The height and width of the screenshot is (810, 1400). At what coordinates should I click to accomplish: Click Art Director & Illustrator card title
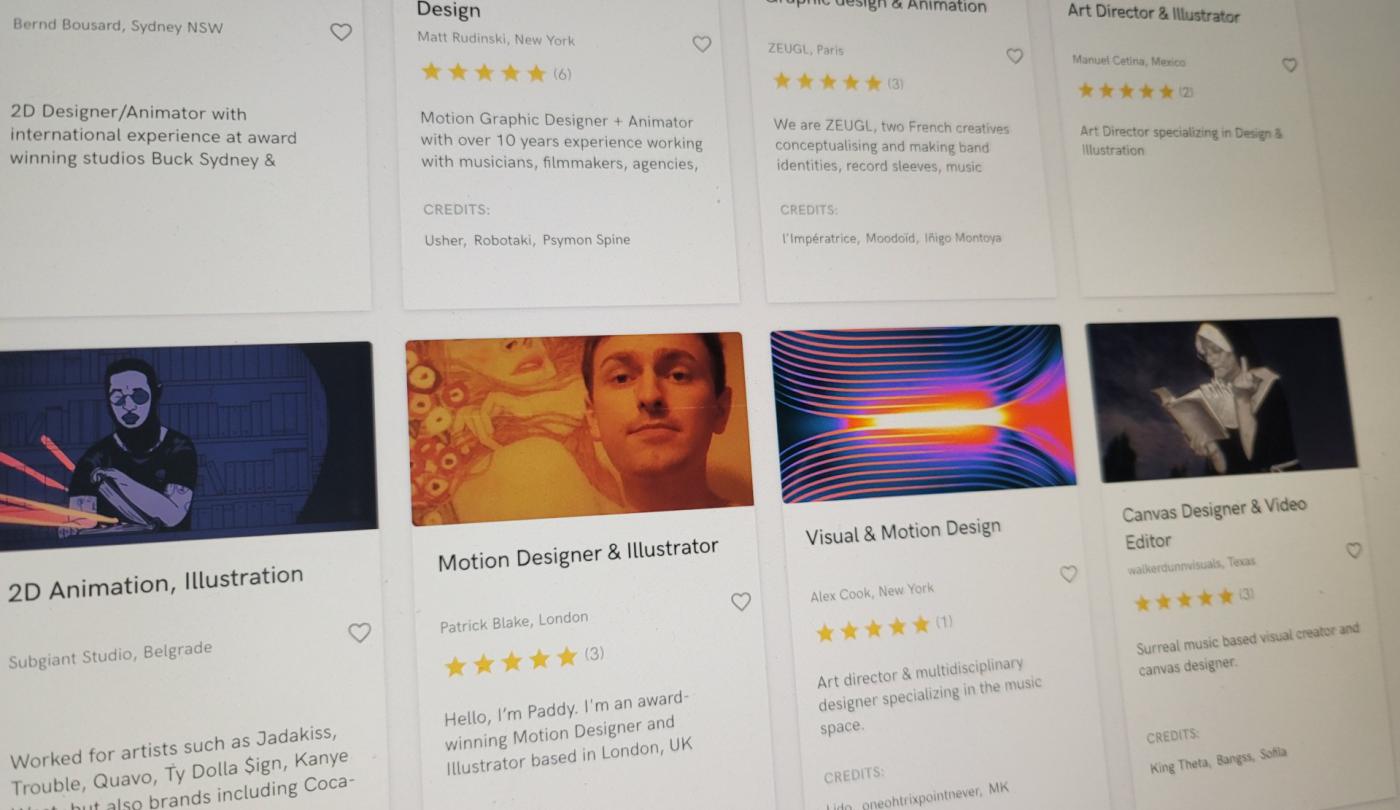pyautogui.click(x=1153, y=13)
